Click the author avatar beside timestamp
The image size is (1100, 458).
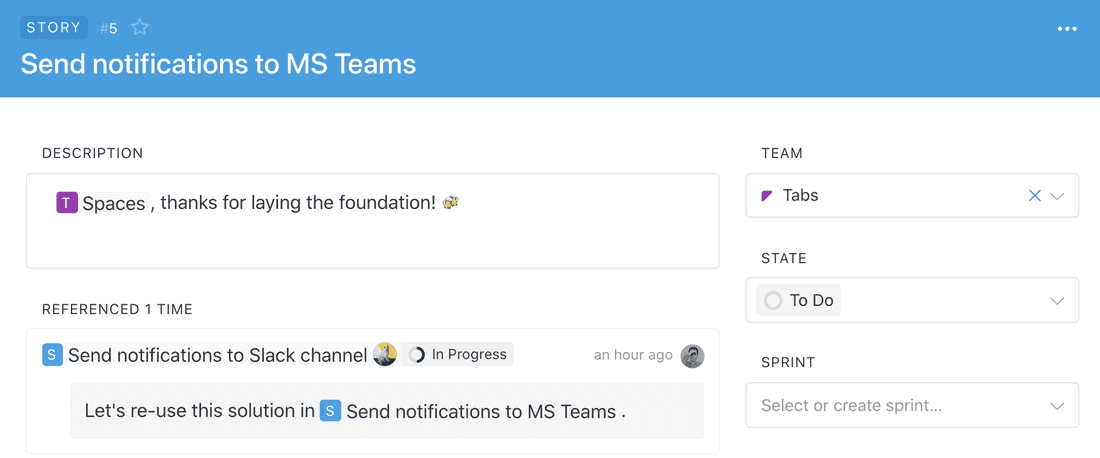[x=692, y=356]
